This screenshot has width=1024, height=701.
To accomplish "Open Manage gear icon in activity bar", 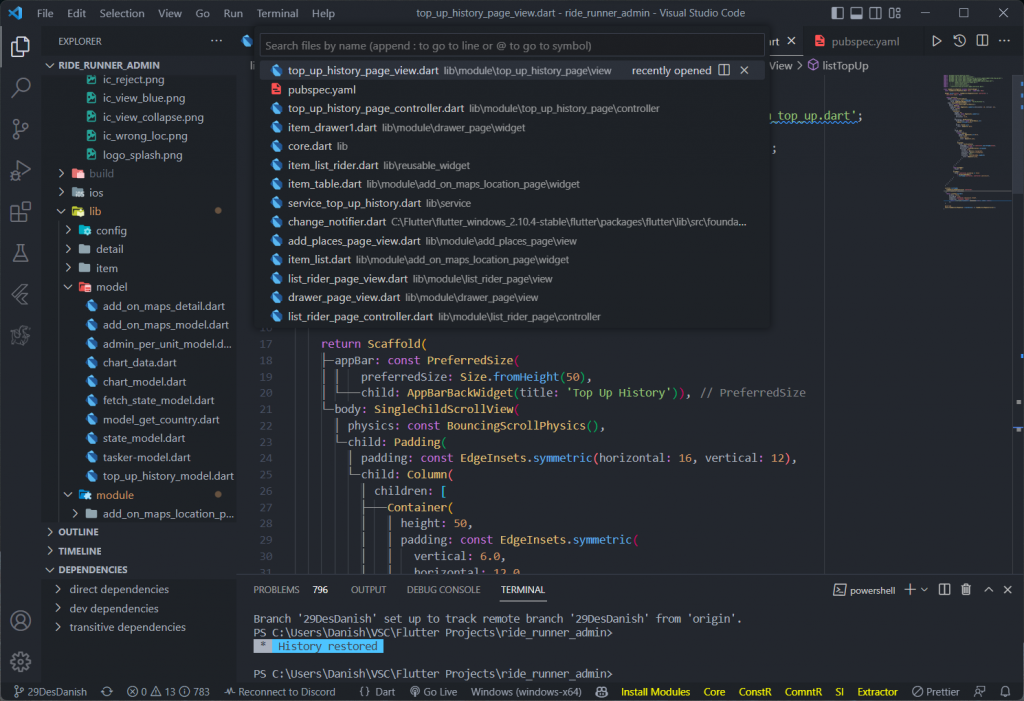I will click(x=20, y=661).
